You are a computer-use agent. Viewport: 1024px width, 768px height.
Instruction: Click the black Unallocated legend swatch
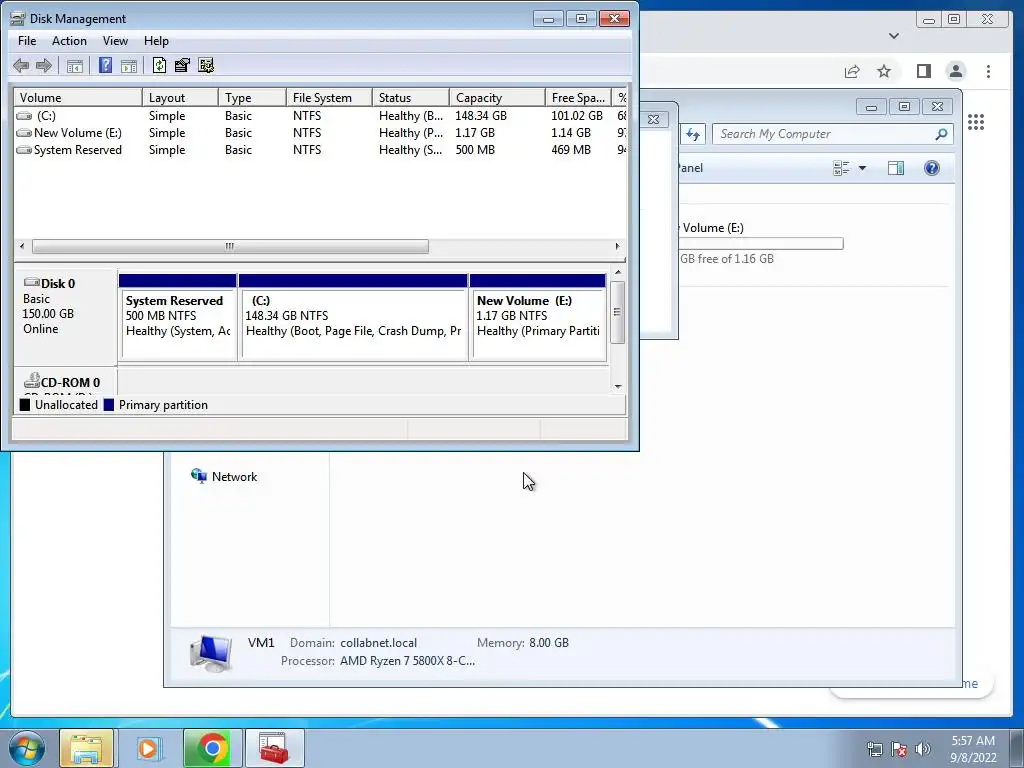(25, 405)
